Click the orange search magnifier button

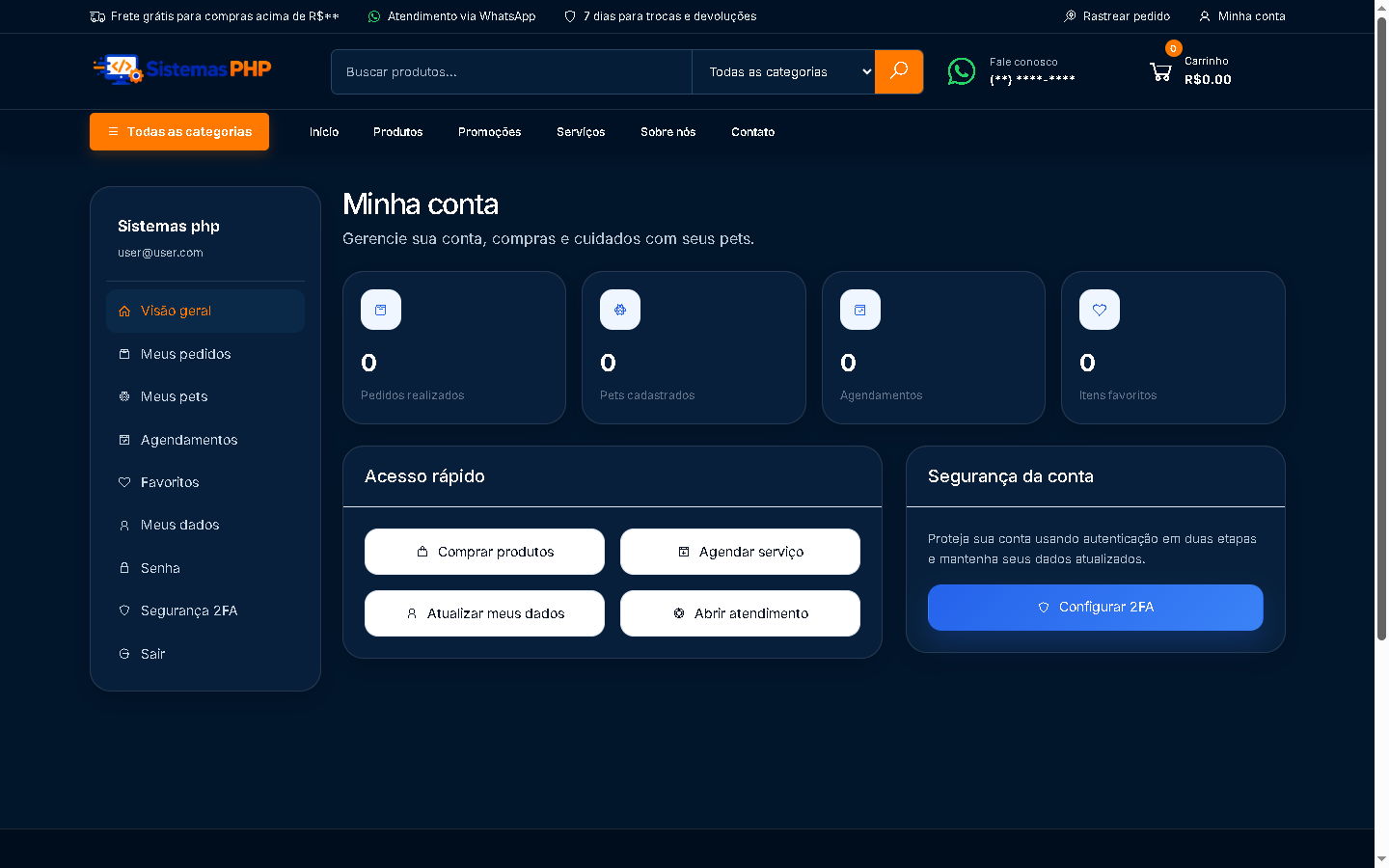tap(899, 71)
